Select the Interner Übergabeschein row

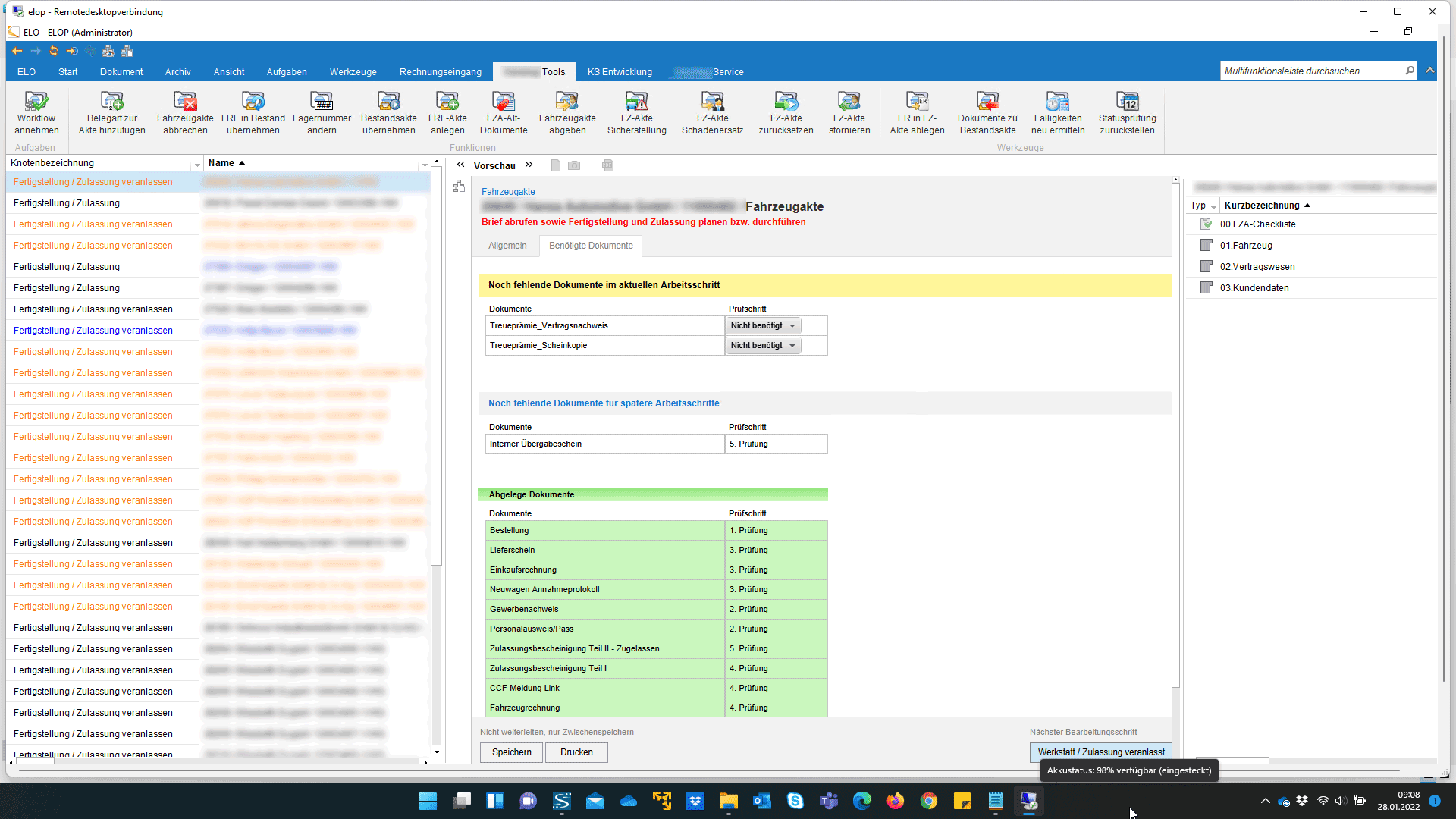point(657,444)
